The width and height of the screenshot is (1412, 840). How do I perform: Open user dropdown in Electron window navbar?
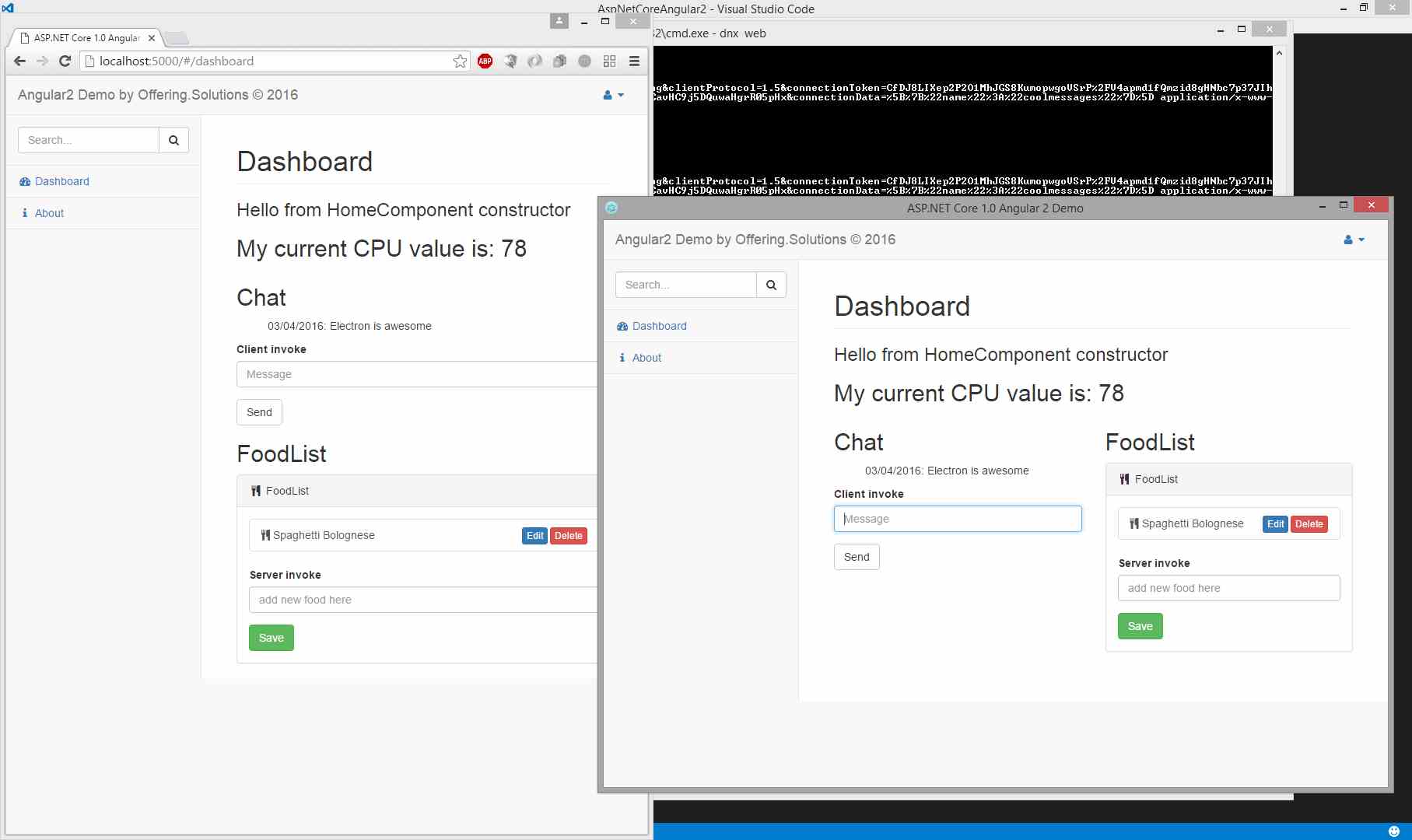coord(1354,240)
